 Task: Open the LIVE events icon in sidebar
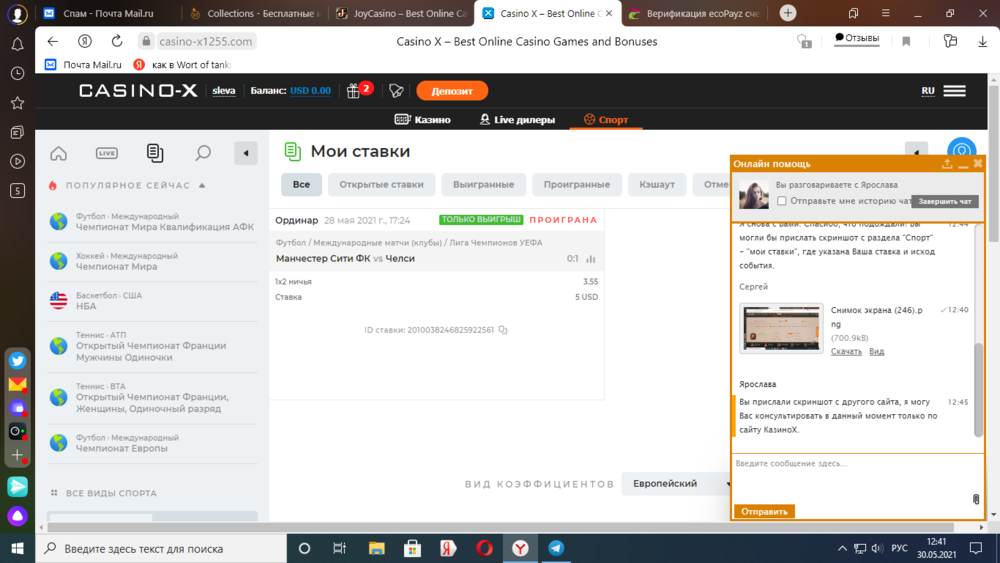(107, 153)
